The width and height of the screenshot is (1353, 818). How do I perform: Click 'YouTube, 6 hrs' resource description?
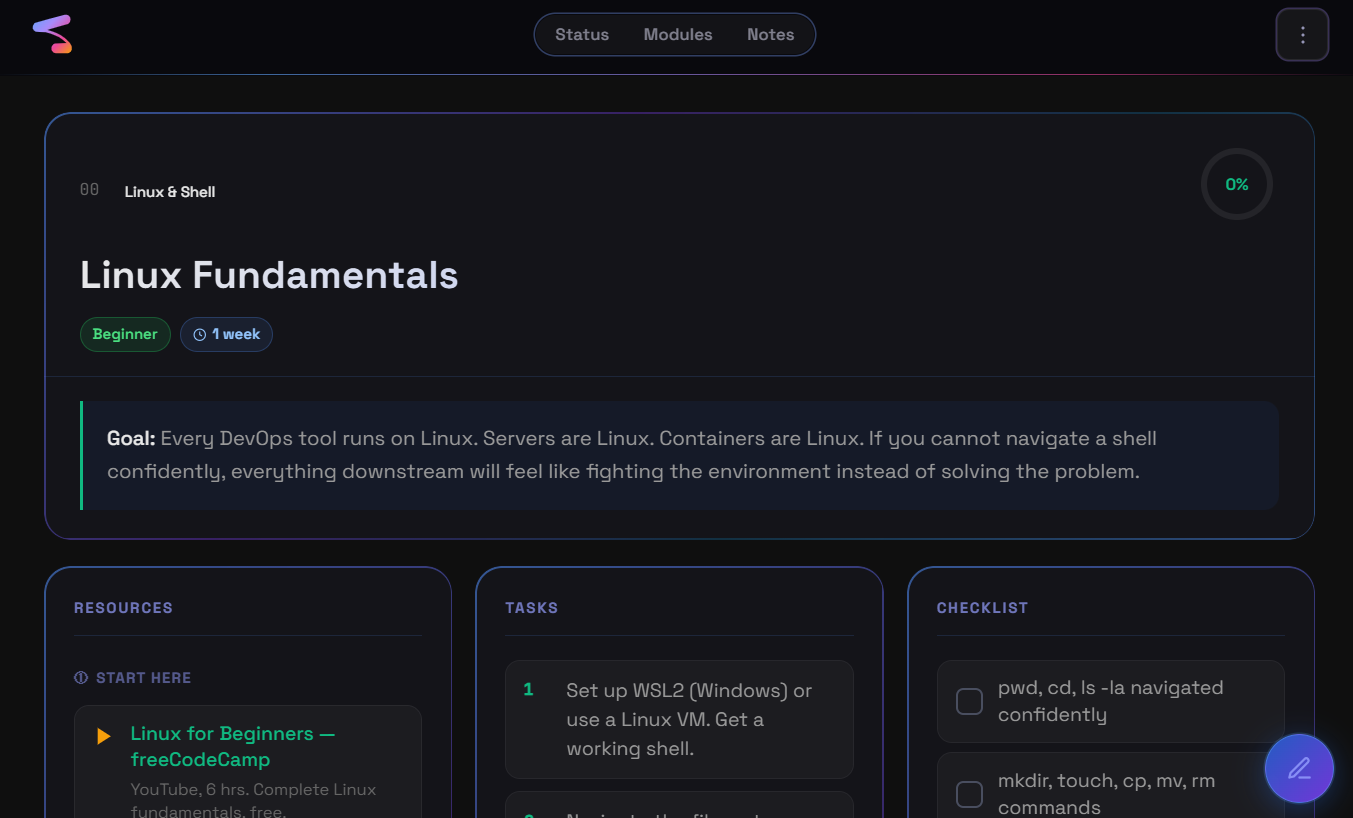point(254,801)
